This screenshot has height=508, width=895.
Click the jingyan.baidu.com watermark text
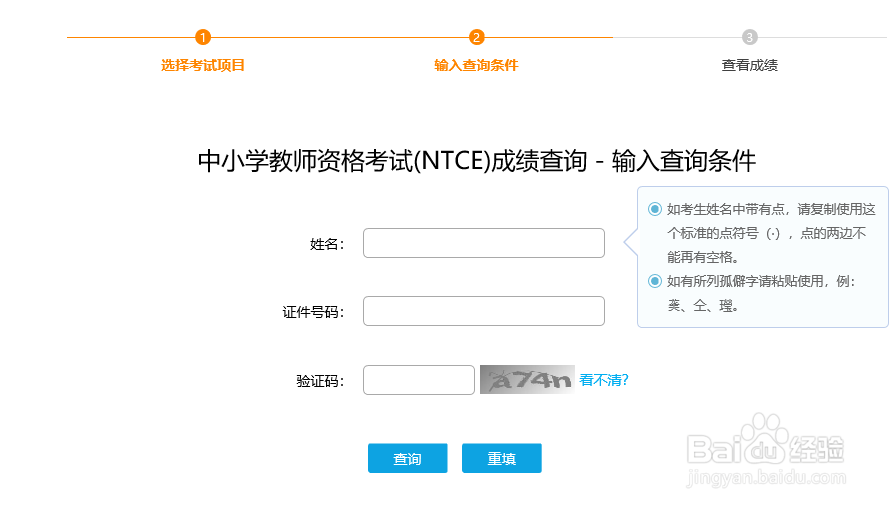click(766, 477)
